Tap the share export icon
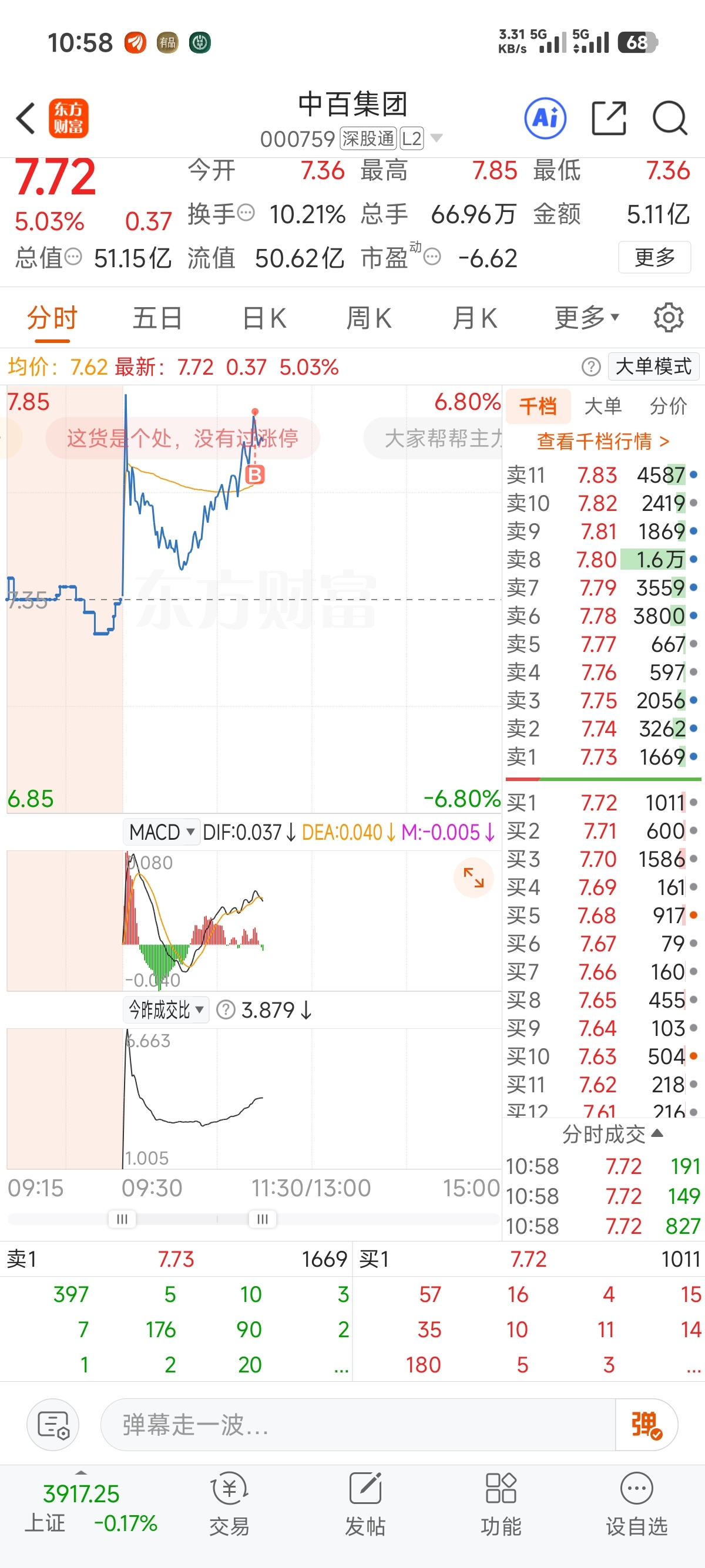 click(609, 118)
